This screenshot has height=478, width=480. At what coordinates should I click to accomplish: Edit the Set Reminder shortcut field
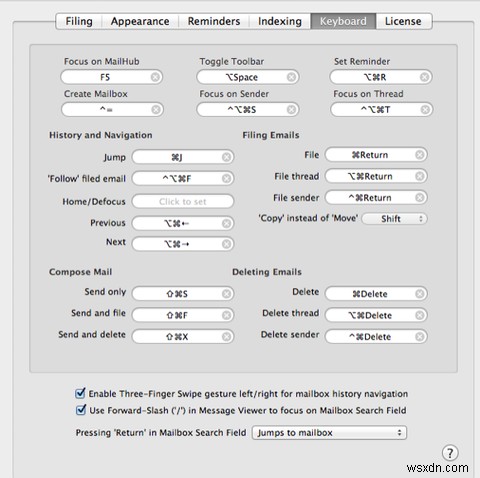point(381,77)
